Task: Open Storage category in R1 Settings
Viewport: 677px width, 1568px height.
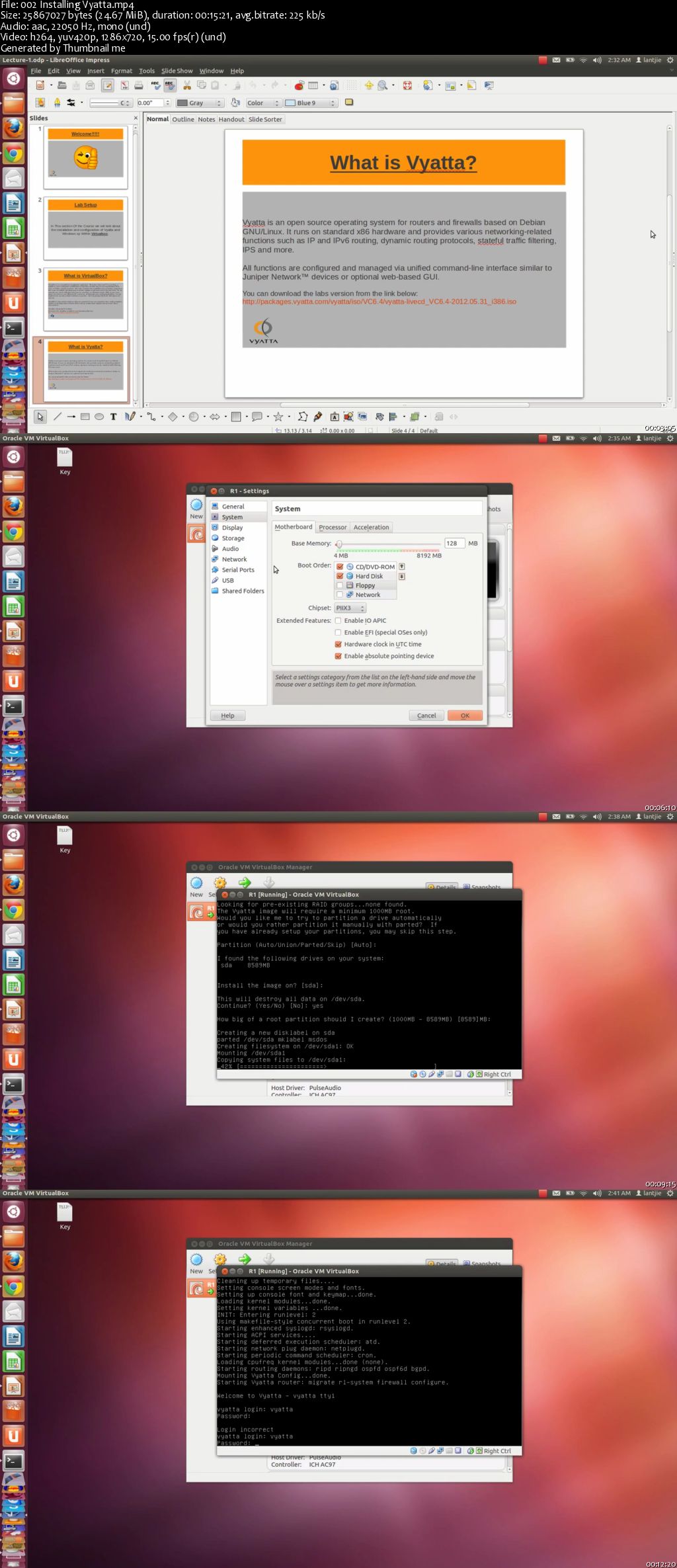Action: 233,538
